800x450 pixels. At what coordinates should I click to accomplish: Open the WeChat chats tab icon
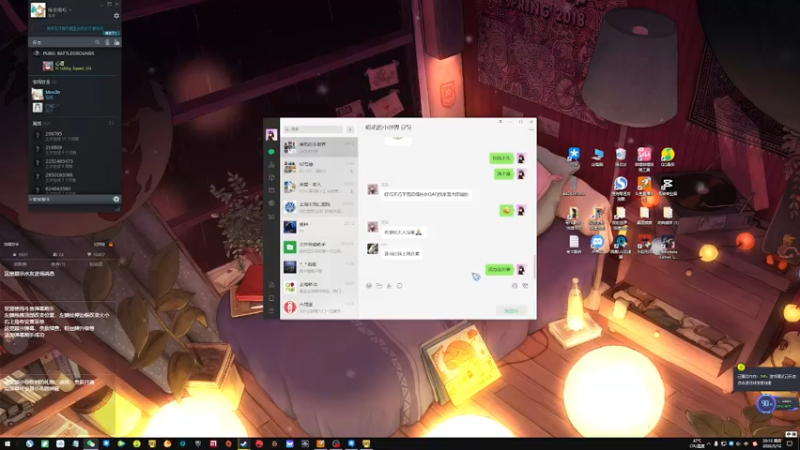(271, 152)
